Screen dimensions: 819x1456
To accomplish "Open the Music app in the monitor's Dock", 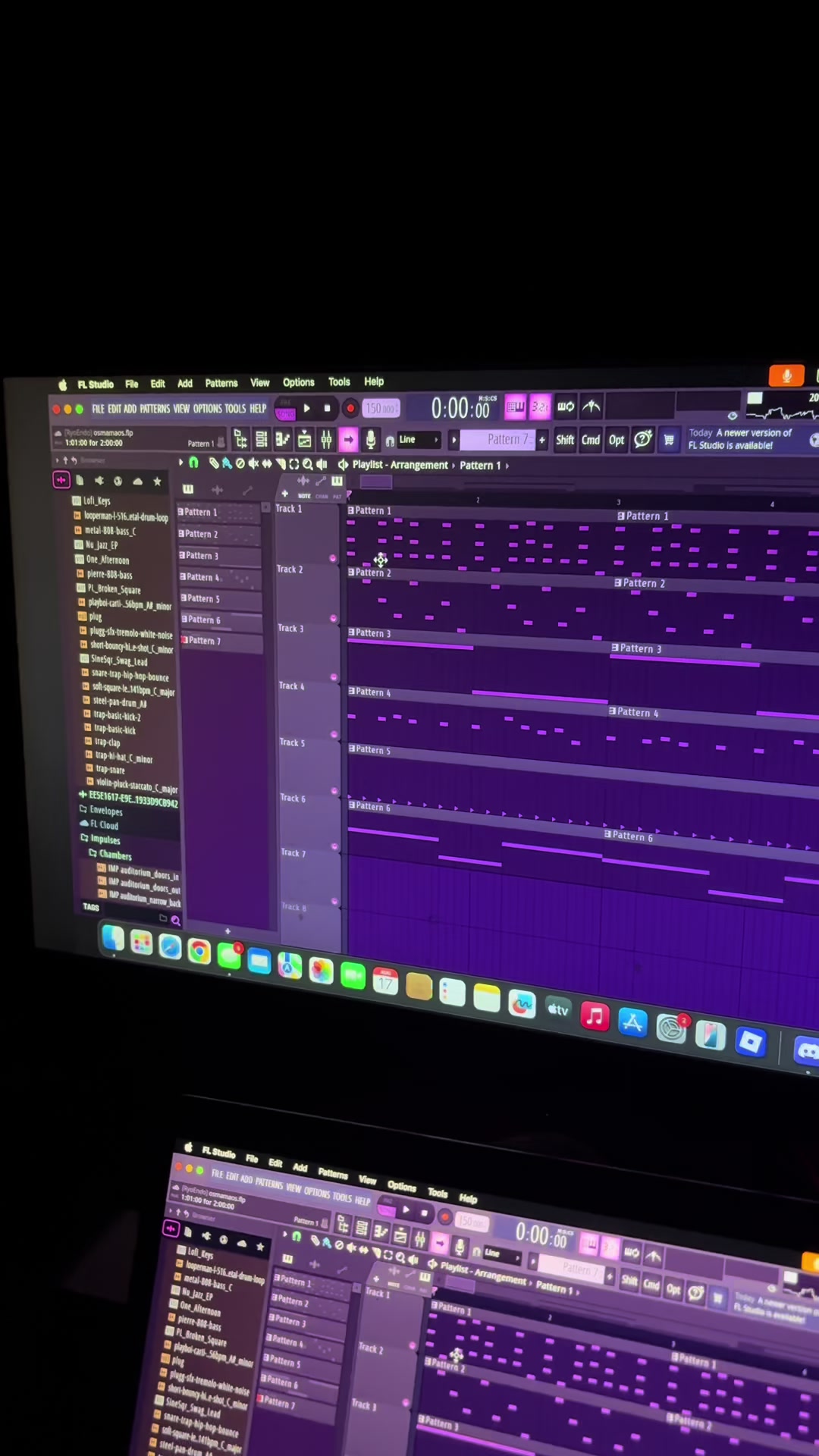I will pyautogui.click(x=595, y=1015).
